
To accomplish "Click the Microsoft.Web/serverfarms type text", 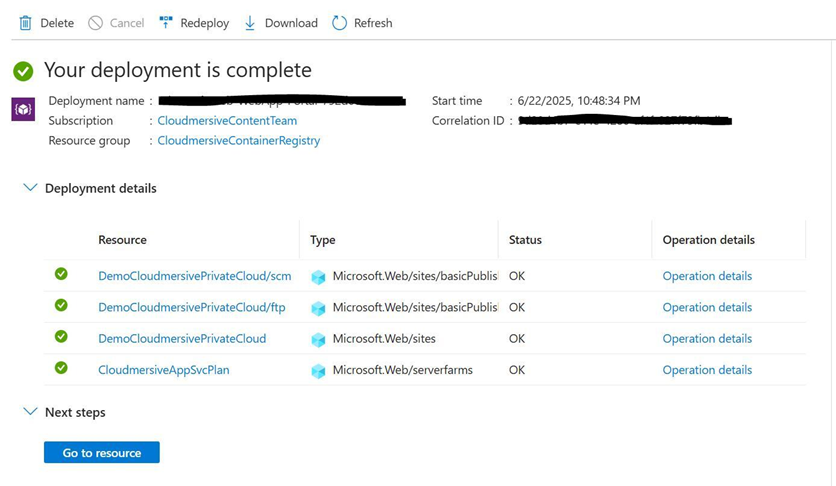I will (403, 370).
